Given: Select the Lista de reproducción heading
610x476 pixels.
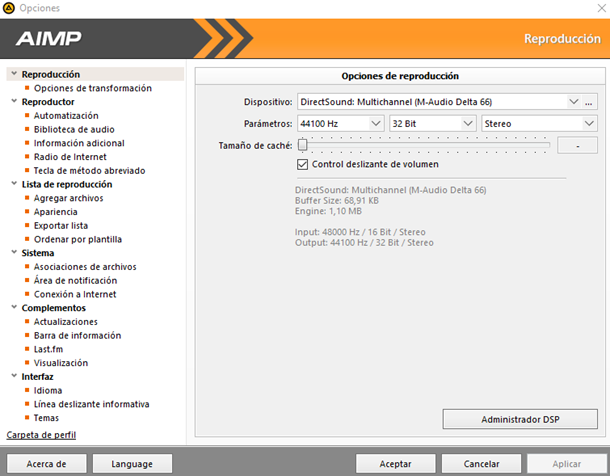Looking at the screenshot, I should point(67,184).
